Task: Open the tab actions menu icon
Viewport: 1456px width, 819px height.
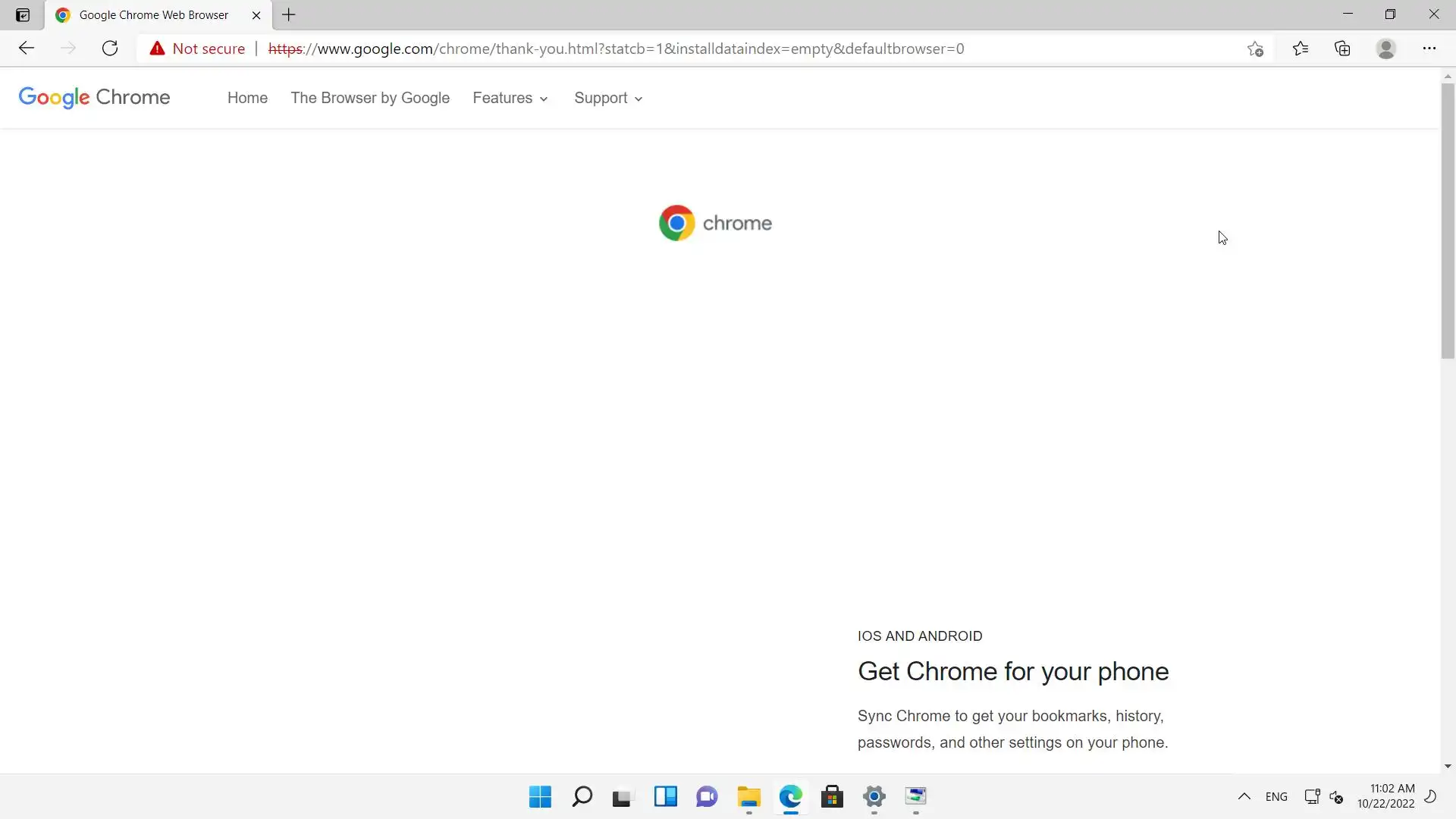Action: pyautogui.click(x=23, y=15)
